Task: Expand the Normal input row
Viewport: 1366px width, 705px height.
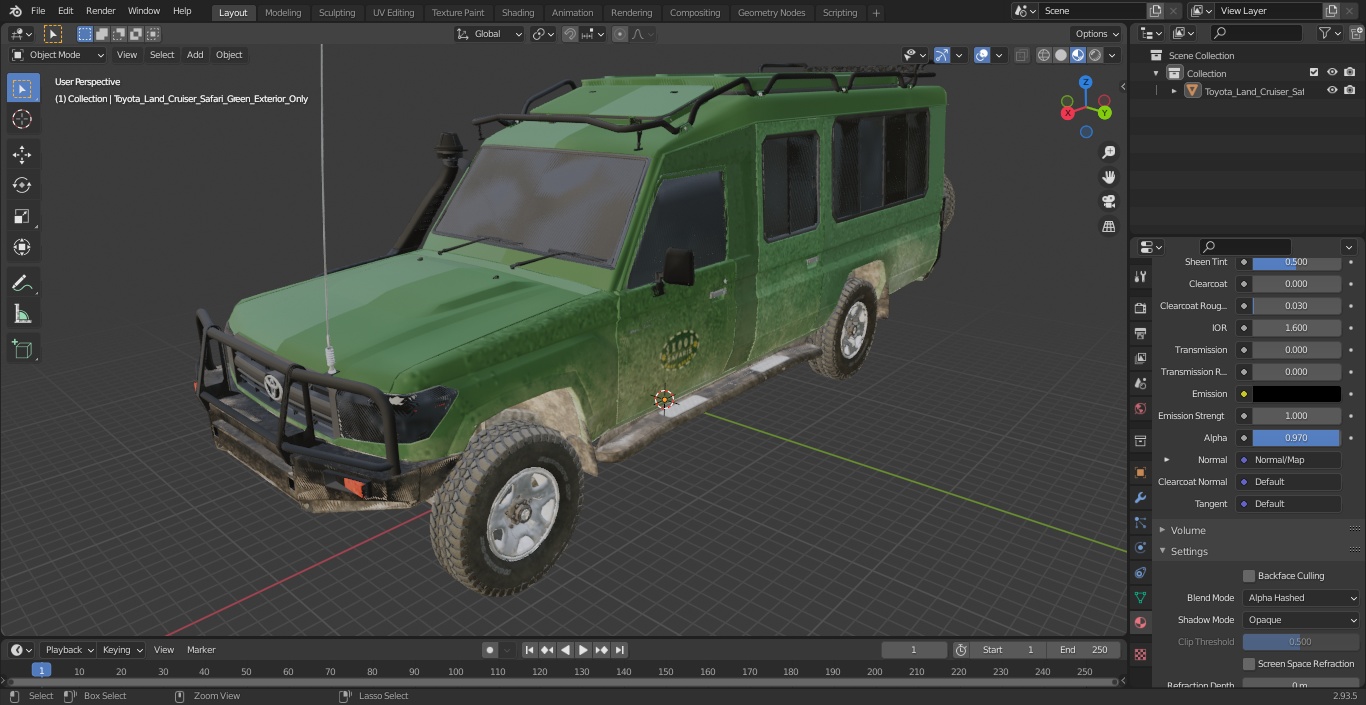Action: (x=1167, y=460)
